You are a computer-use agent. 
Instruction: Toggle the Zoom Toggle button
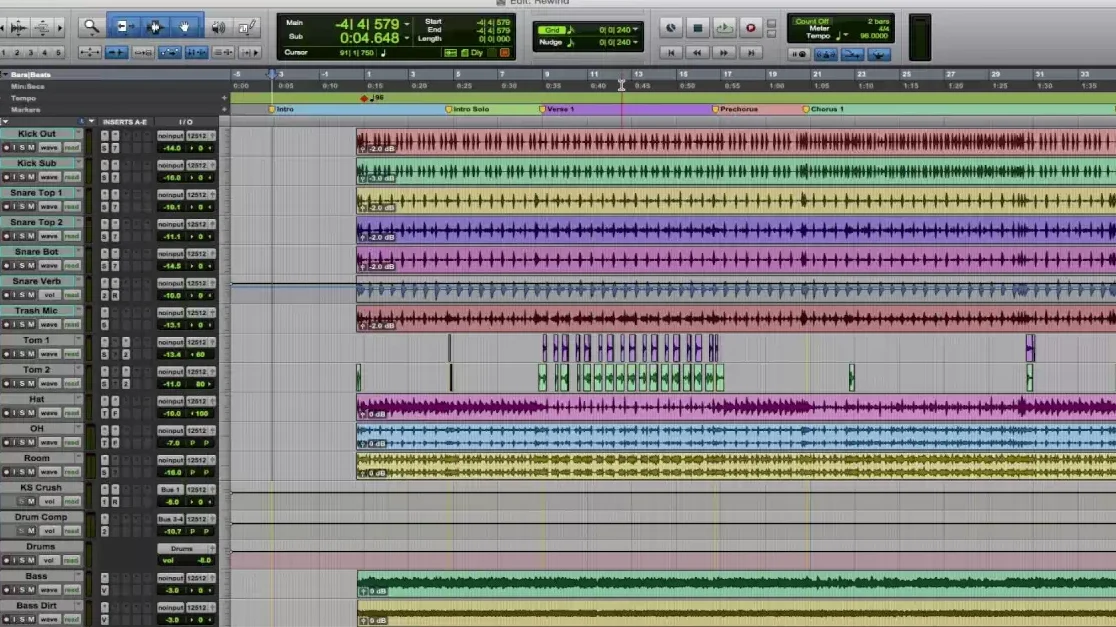[x=90, y=52]
